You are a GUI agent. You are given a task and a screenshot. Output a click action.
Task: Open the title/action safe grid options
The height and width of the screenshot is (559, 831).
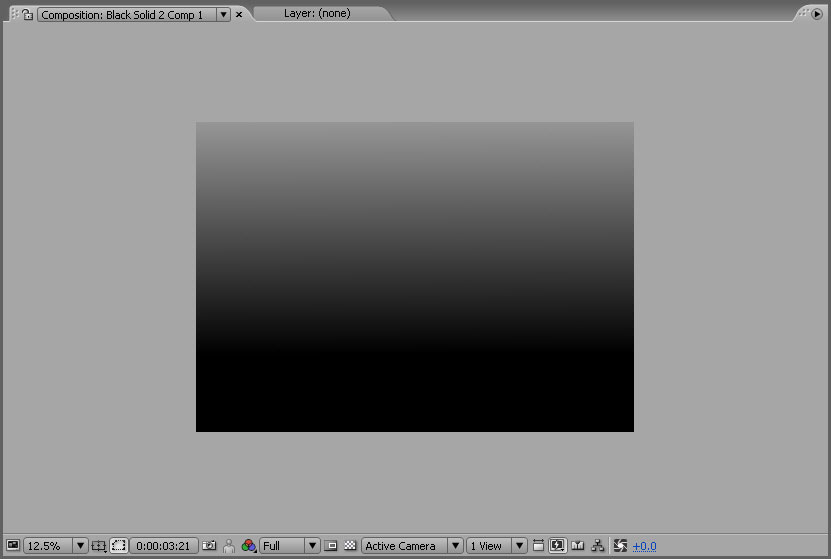(99, 545)
